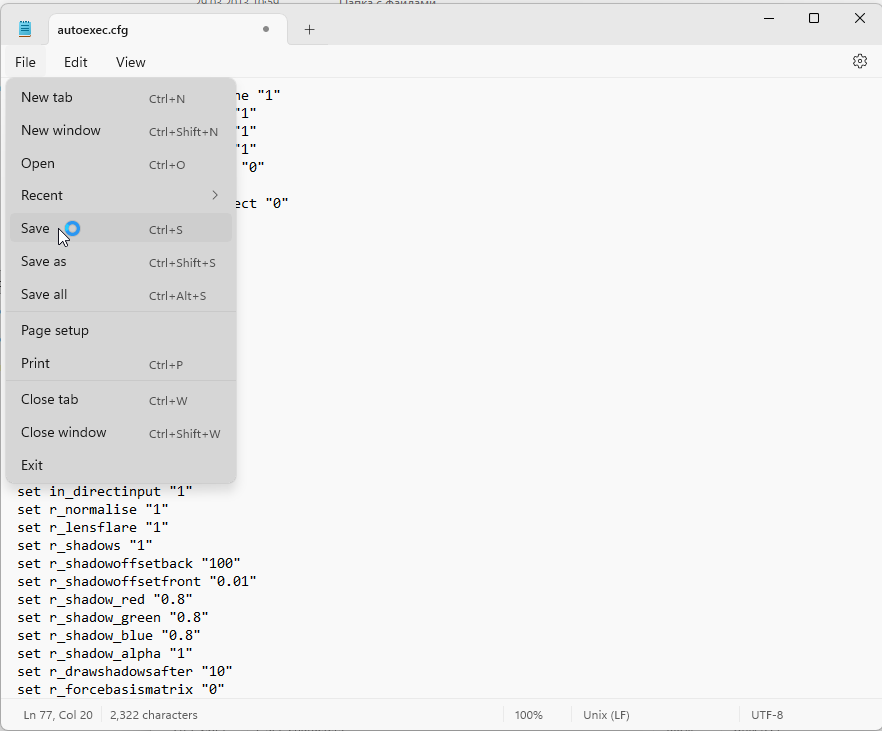This screenshot has width=882, height=731.
Task: Click the Notepad app icon in title bar
Action: (25, 29)
